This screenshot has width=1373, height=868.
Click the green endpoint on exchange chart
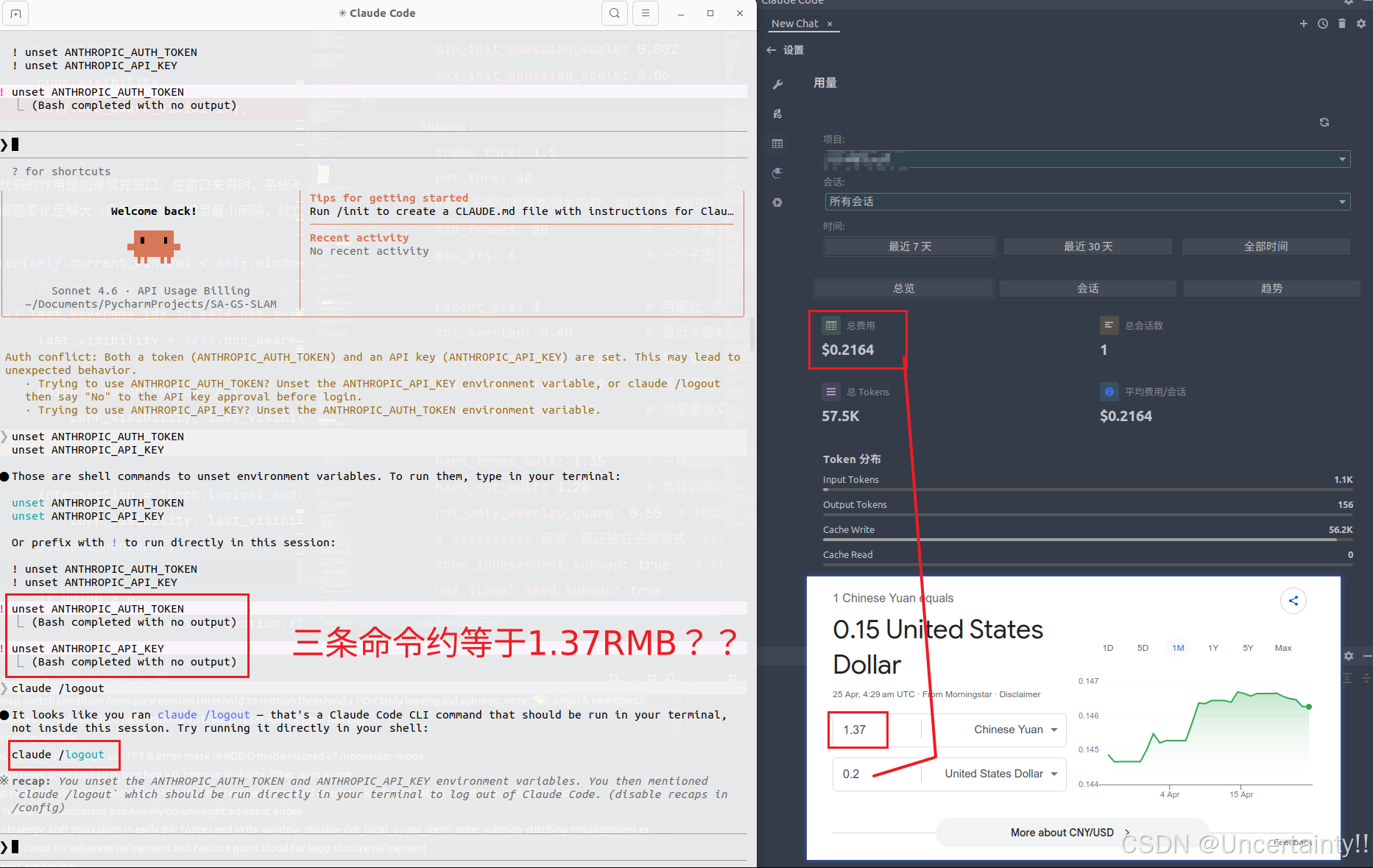coord(1309,707)
